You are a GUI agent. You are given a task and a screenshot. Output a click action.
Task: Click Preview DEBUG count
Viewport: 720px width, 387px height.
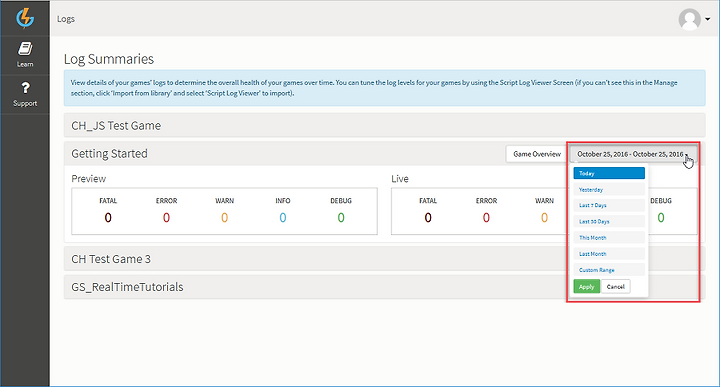coord(341,218)
